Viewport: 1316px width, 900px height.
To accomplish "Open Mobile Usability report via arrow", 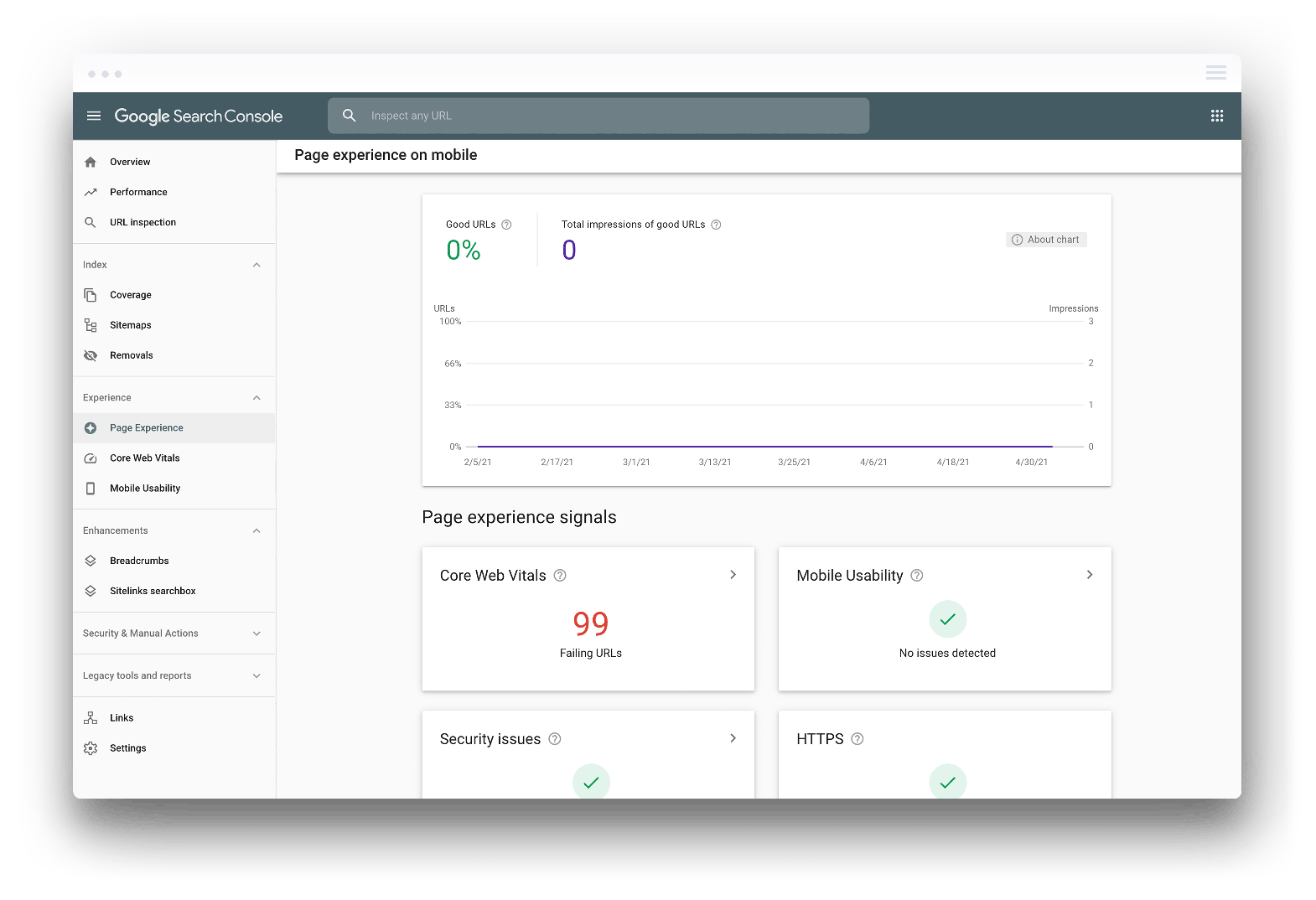I will click(x=1090, y=575).
